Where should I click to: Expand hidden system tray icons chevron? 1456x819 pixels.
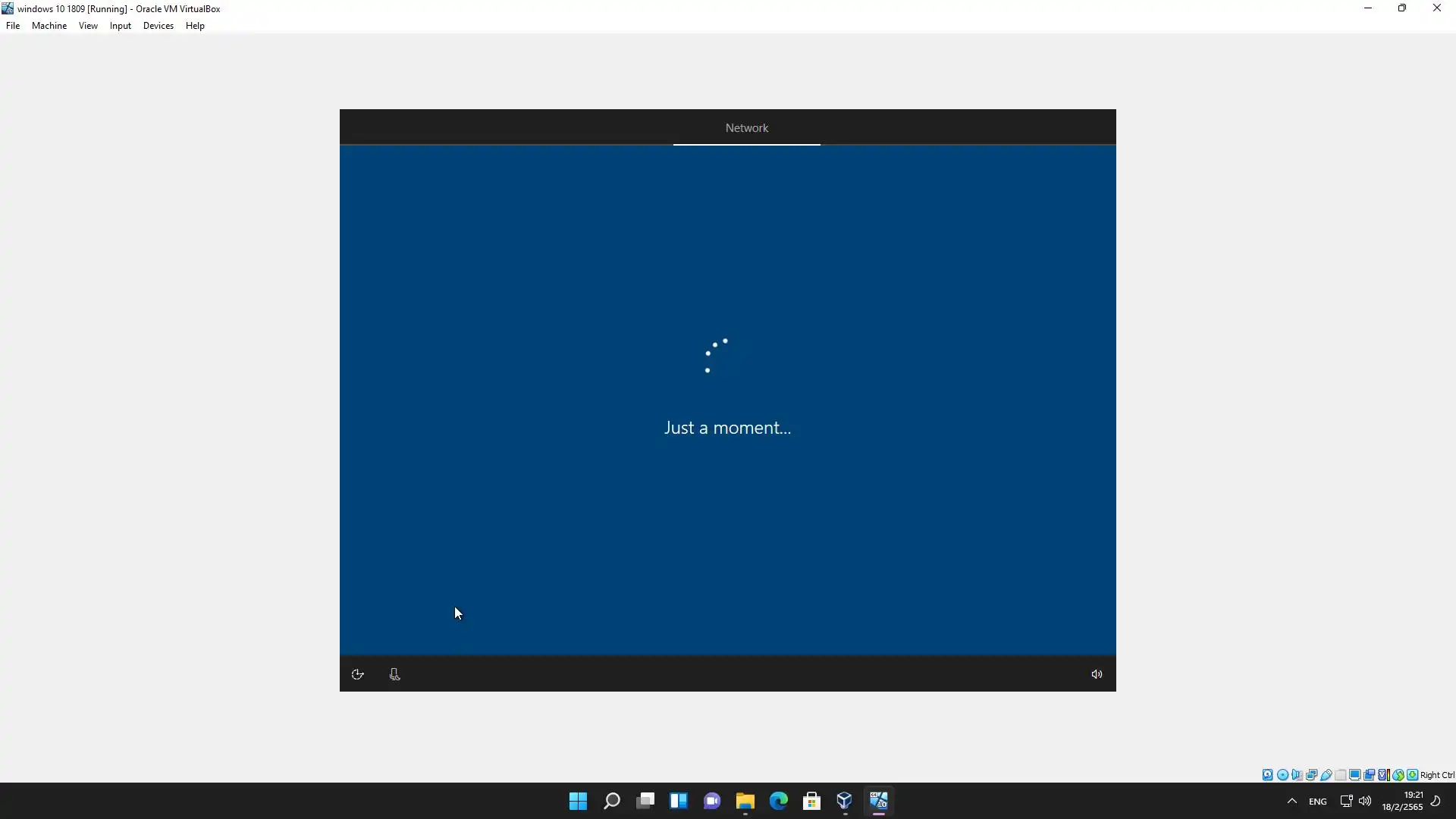point(1292,801)
